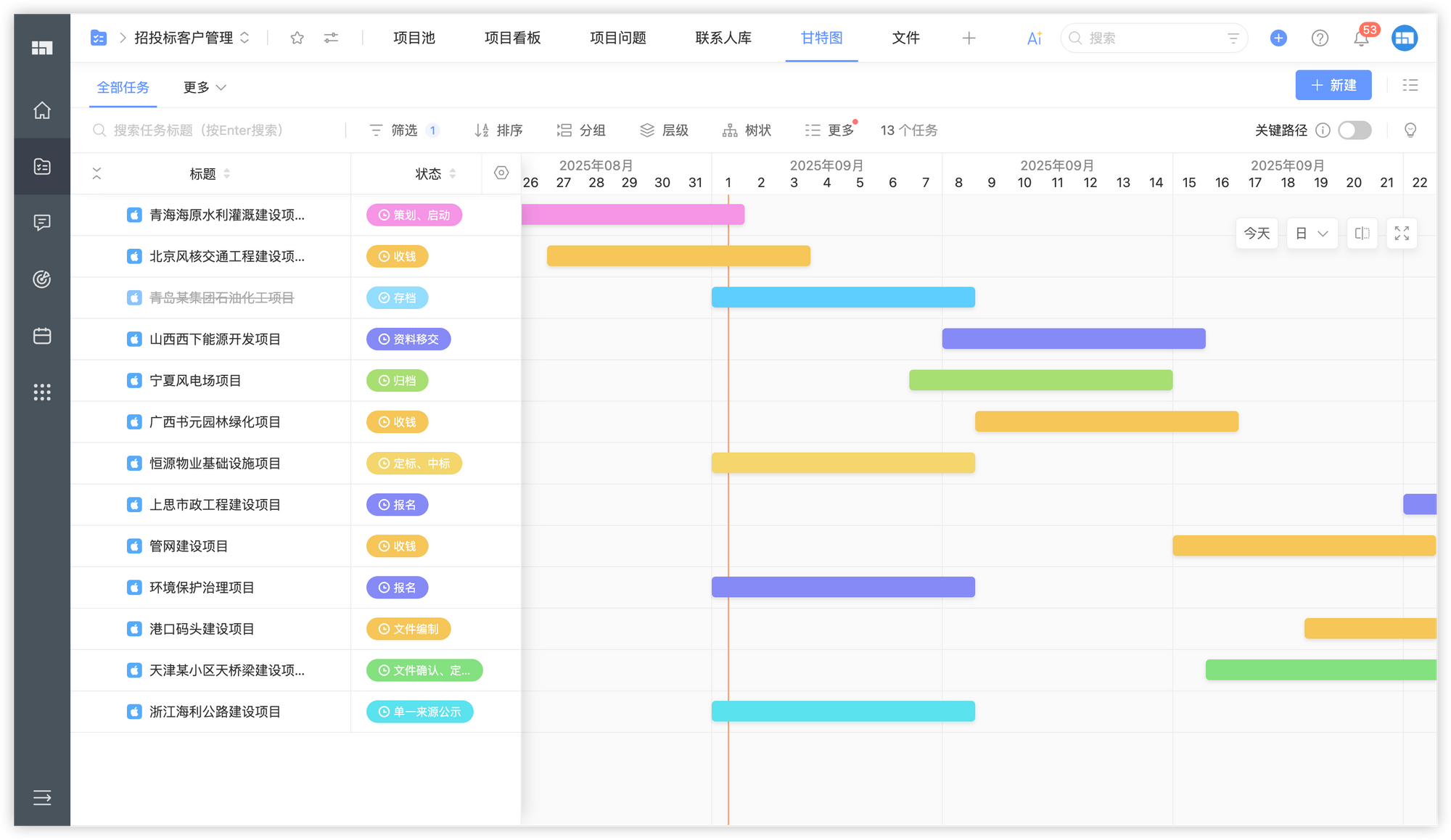Click the 新建 button to create a task

tap(1333, 85)
